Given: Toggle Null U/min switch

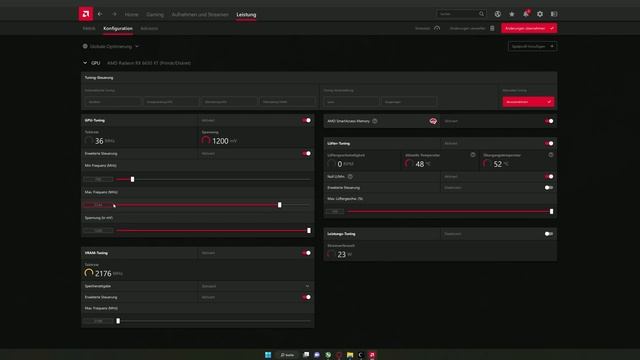Looking at the screenshot, I should [549, 176].
